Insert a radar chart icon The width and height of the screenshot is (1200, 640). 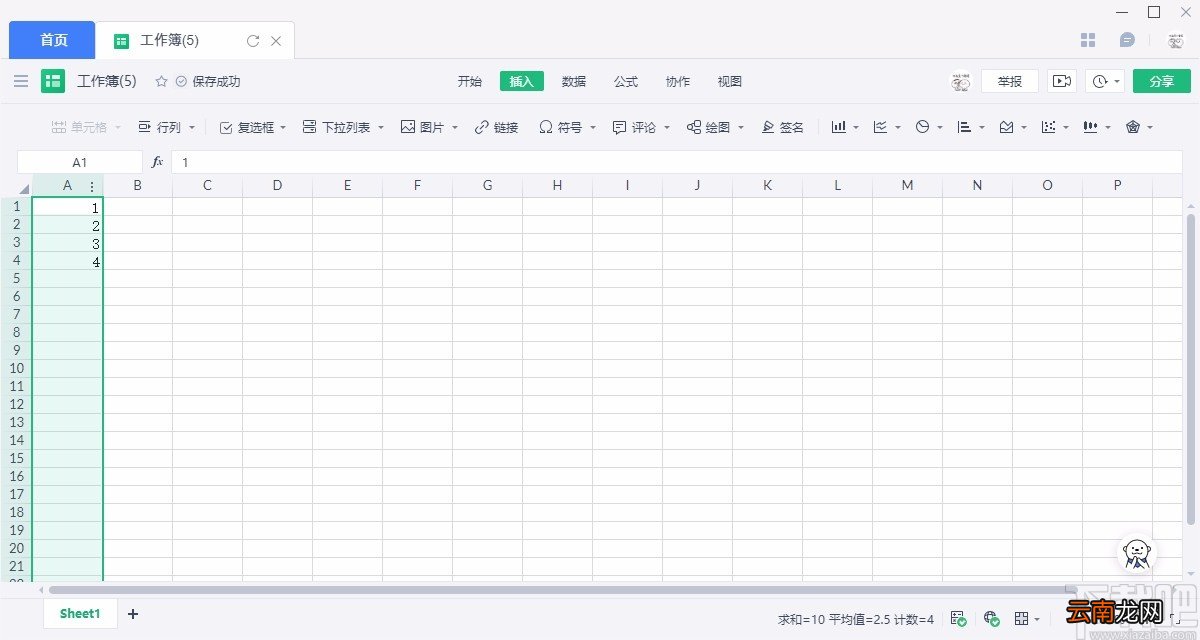click(1133, 127)
